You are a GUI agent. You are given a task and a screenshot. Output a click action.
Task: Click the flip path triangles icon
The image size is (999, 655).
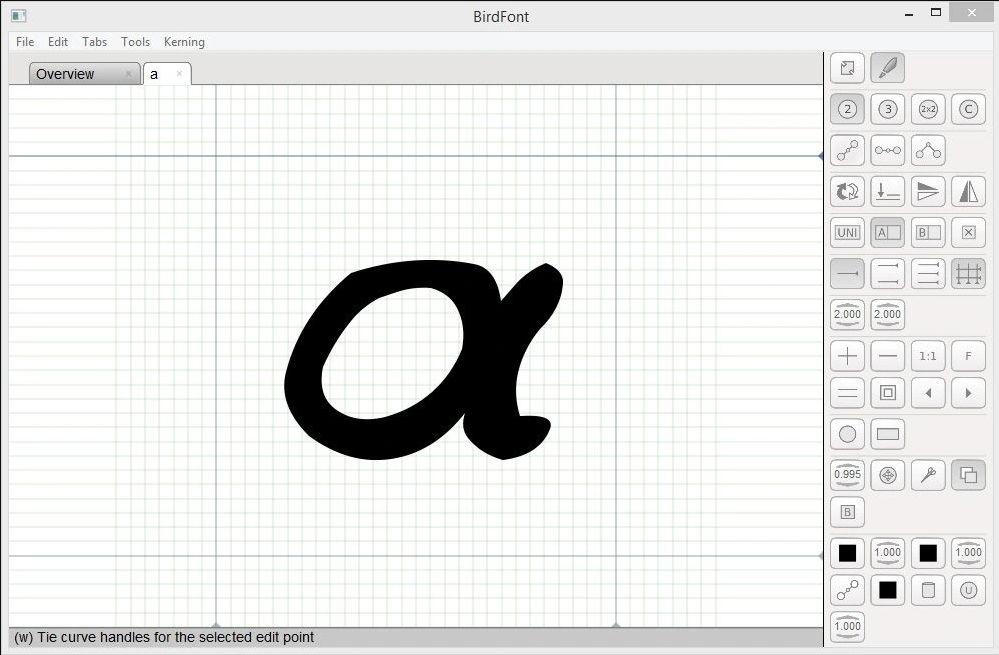[967, 191]
